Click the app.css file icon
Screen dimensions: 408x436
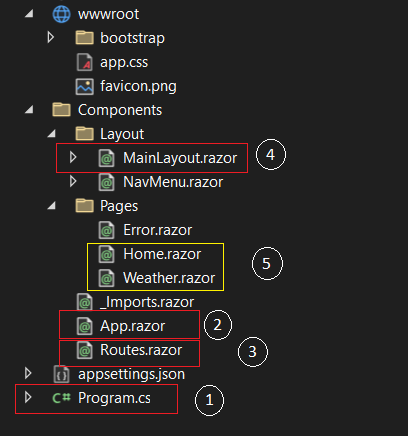84,62
